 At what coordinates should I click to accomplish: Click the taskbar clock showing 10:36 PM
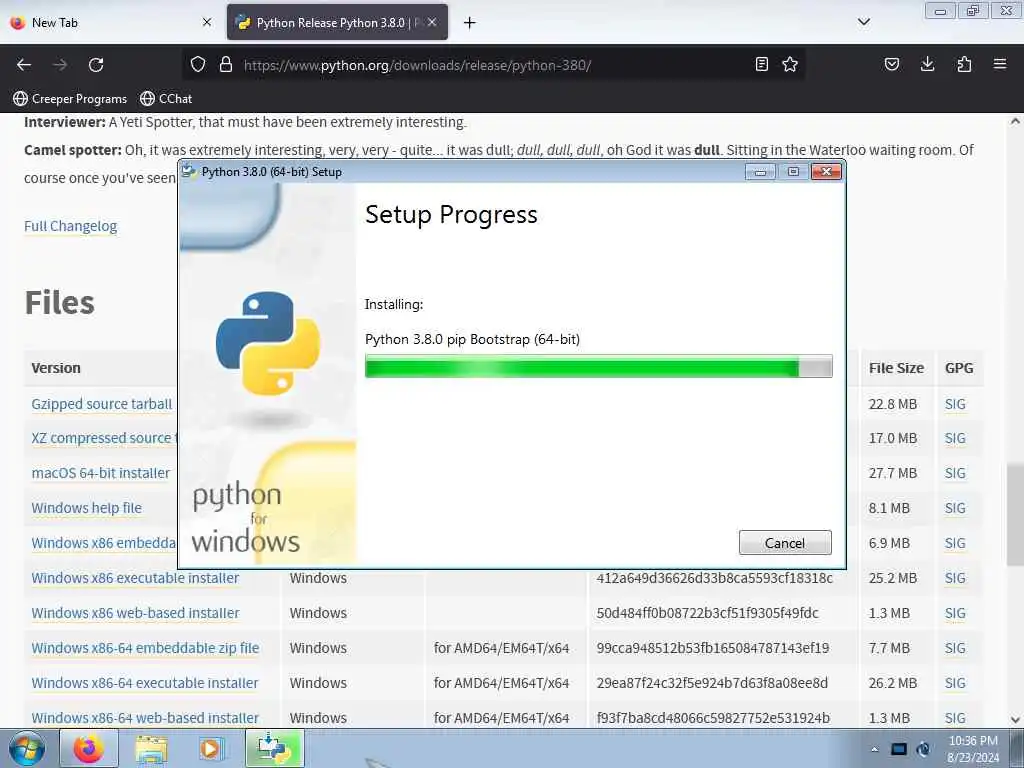[x=973, y=749]
